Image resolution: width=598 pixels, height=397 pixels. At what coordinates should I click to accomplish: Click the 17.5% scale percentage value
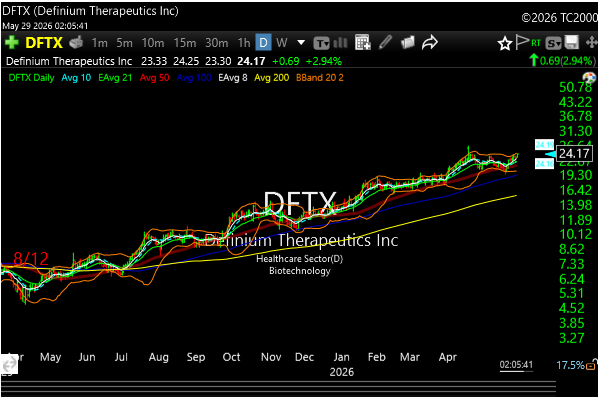click(570, 365)
